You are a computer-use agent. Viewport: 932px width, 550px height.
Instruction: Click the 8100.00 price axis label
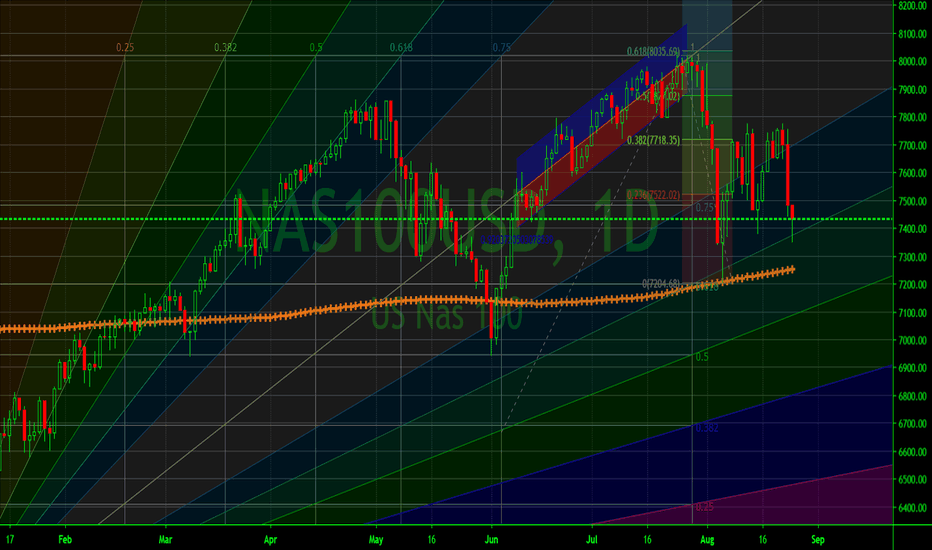[912, 34]
